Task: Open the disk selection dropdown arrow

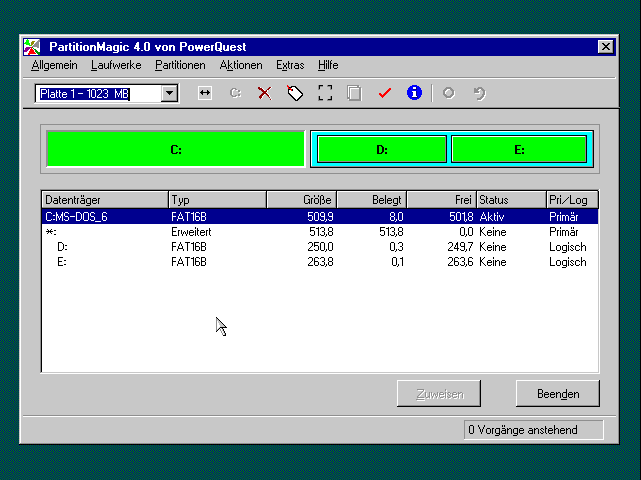Action: pyautogui.click(x=169, y=93)
